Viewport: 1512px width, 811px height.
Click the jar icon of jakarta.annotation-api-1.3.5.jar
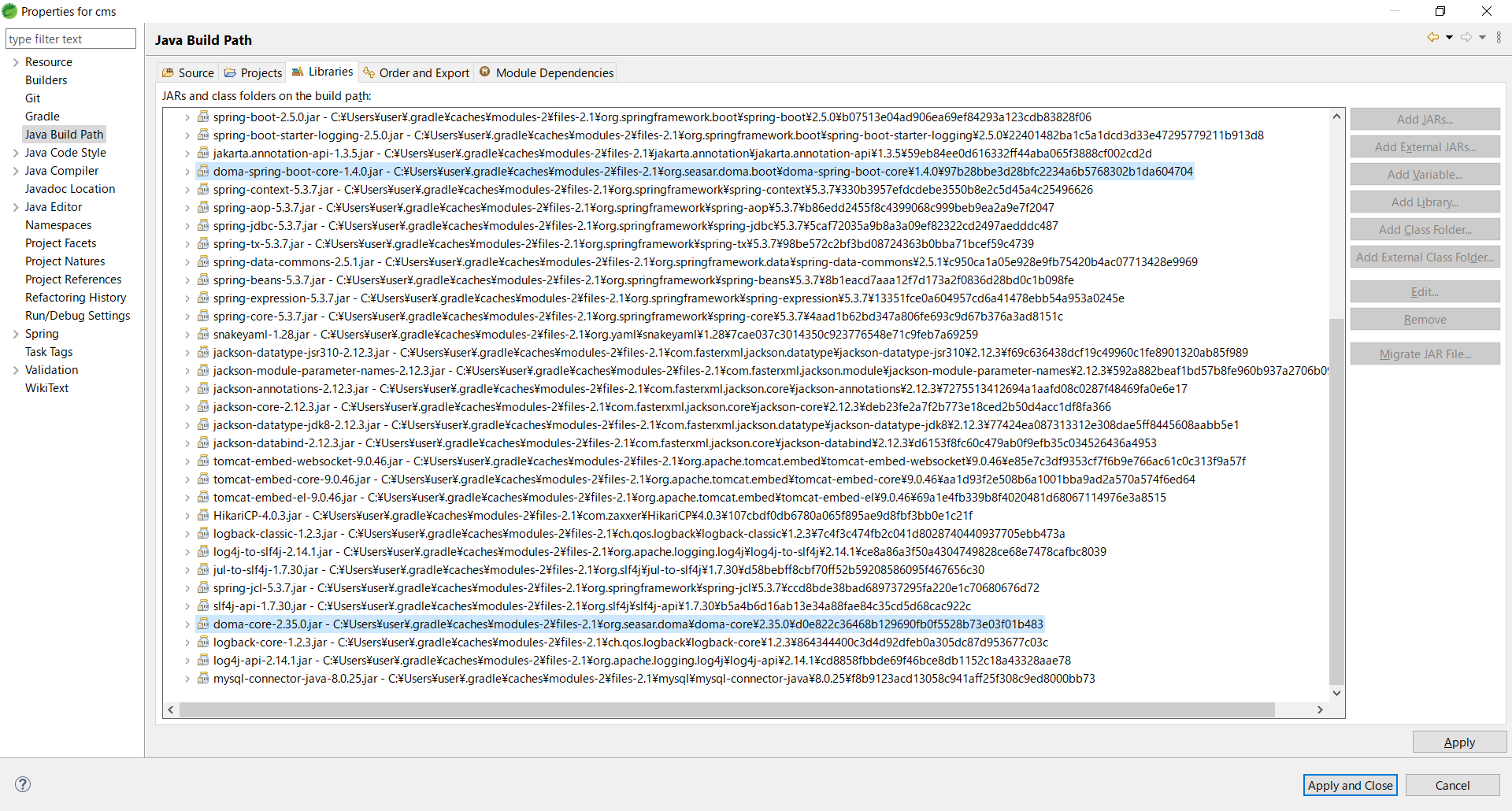pos(203,153)
